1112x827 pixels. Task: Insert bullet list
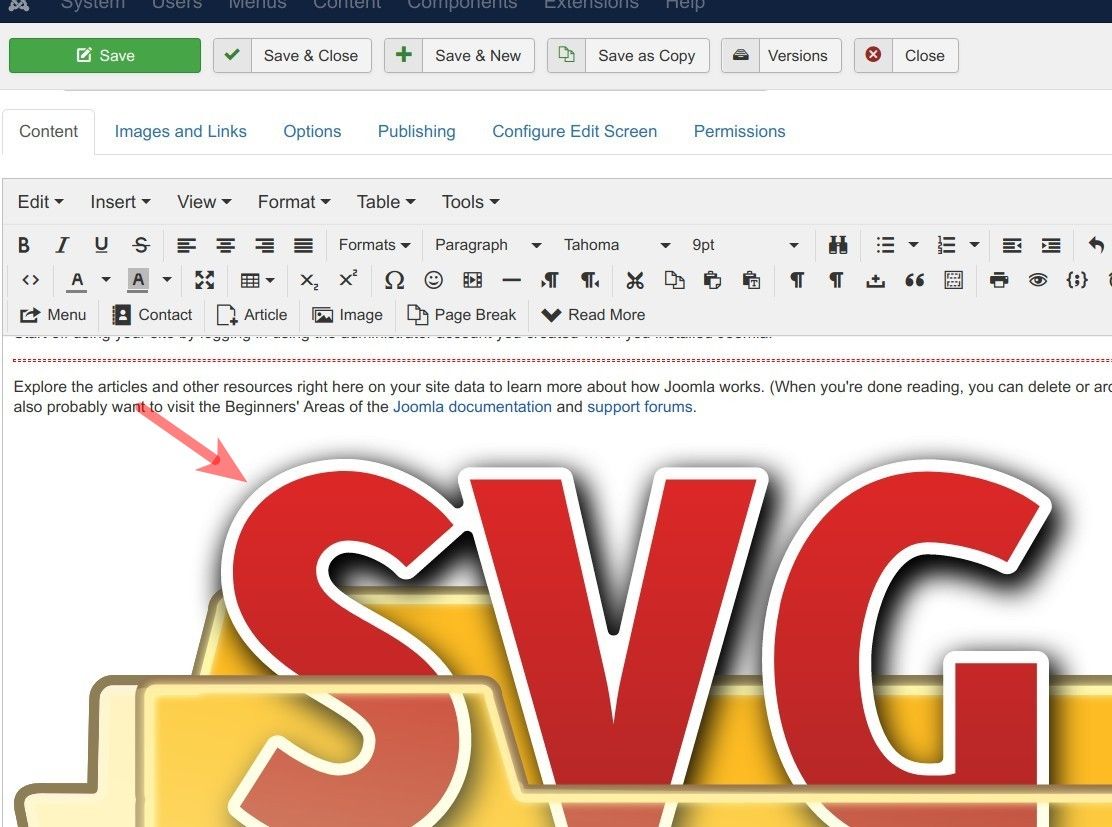tap(885, 245)
